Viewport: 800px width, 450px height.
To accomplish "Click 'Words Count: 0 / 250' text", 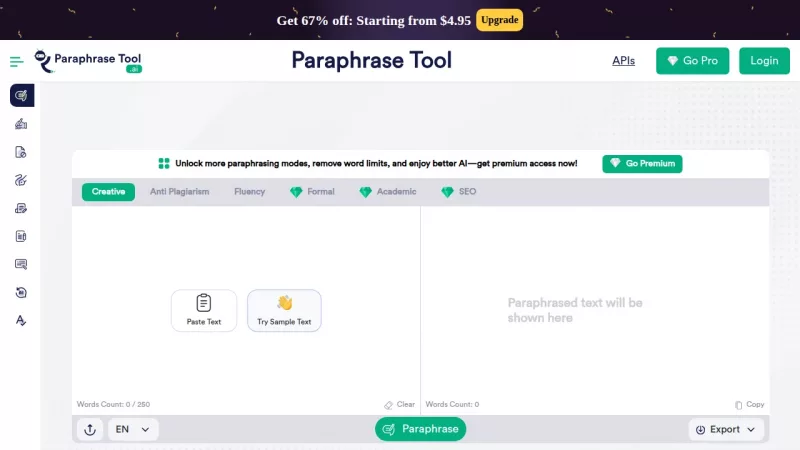I will click(113, 404).
